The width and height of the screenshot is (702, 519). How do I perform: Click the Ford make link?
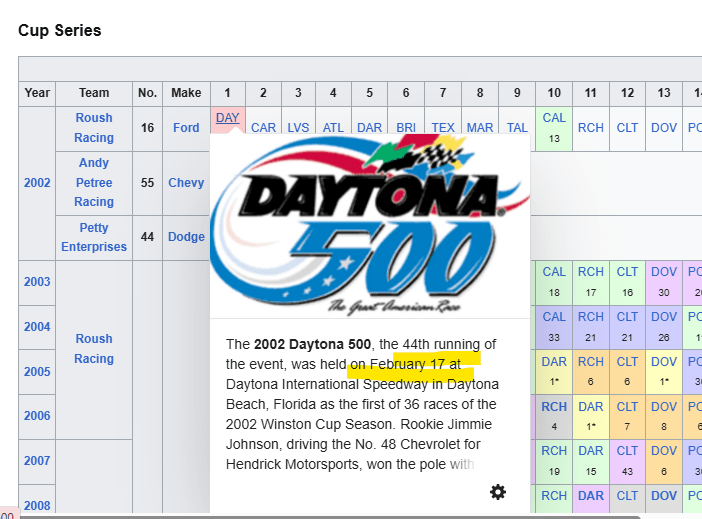186,128
